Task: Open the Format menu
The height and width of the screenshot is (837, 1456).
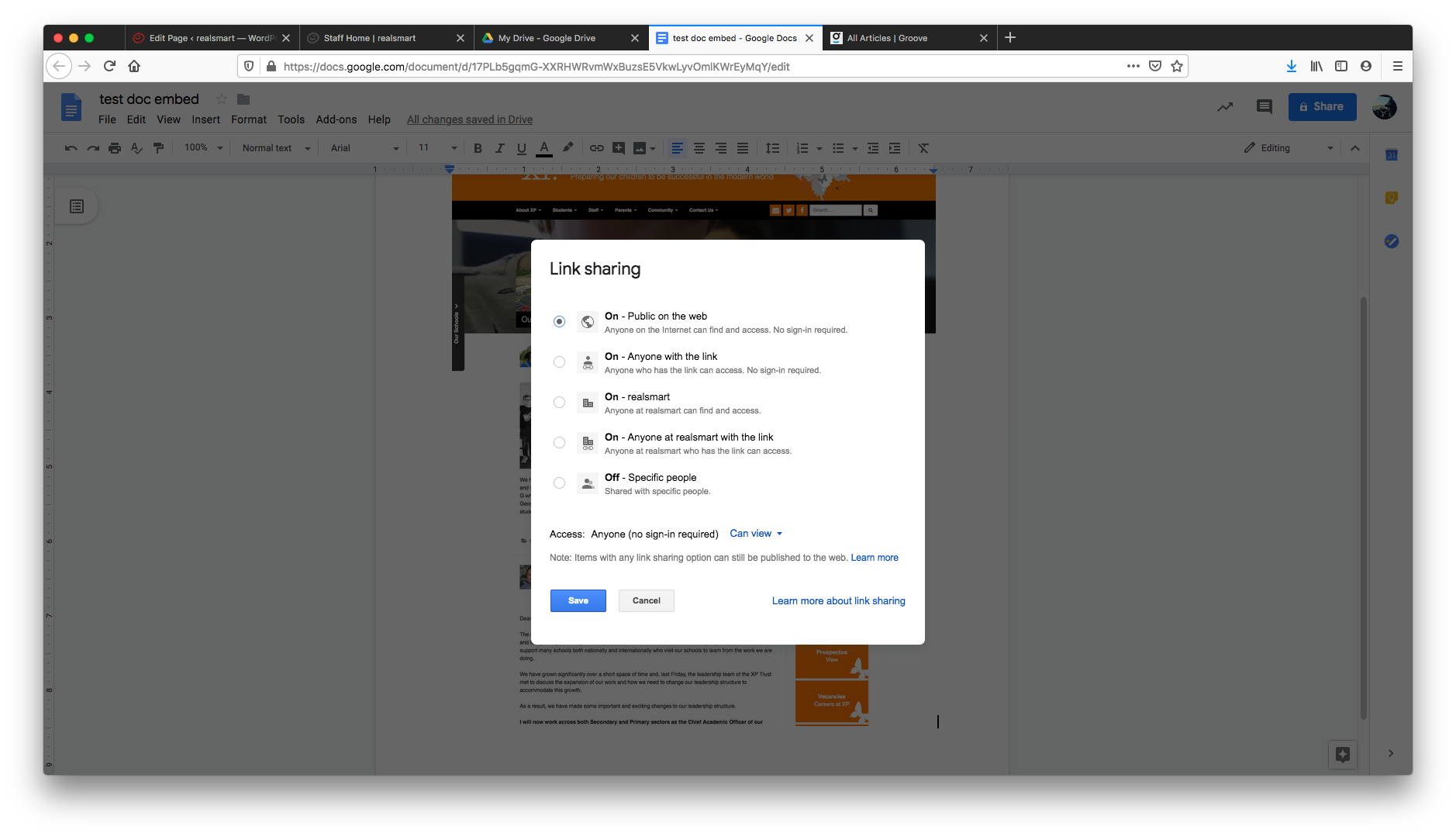Action: (x=249, y=119)
